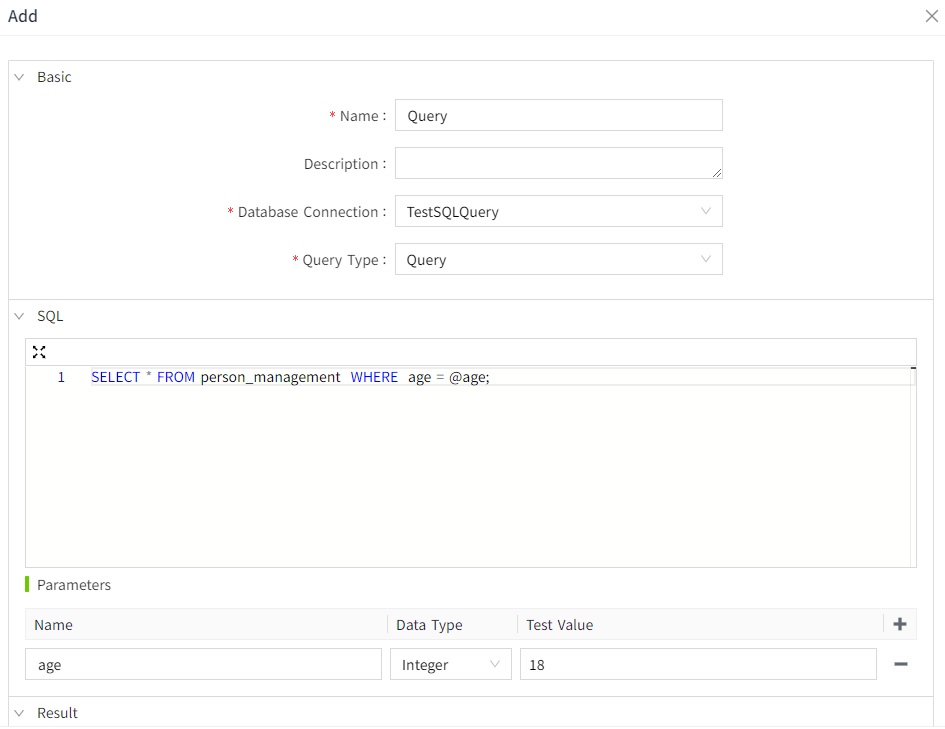Collapse the SQL section
The width and height of the screenshot is (945, 729).
pyautogui.click(x=19, y=316)
